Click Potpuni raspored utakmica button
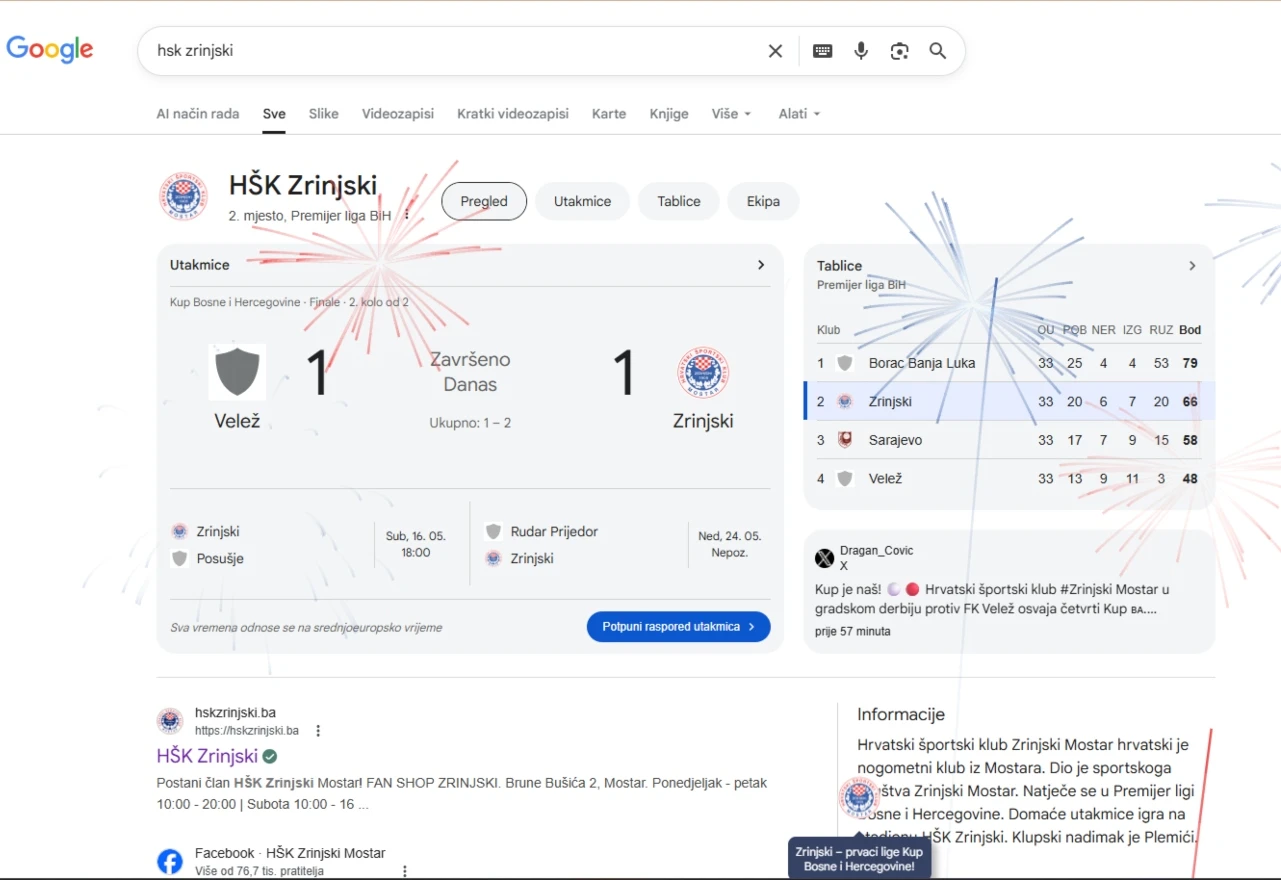Image resolution: width=1281 pixels, height=880 pixels. (679, 627)
